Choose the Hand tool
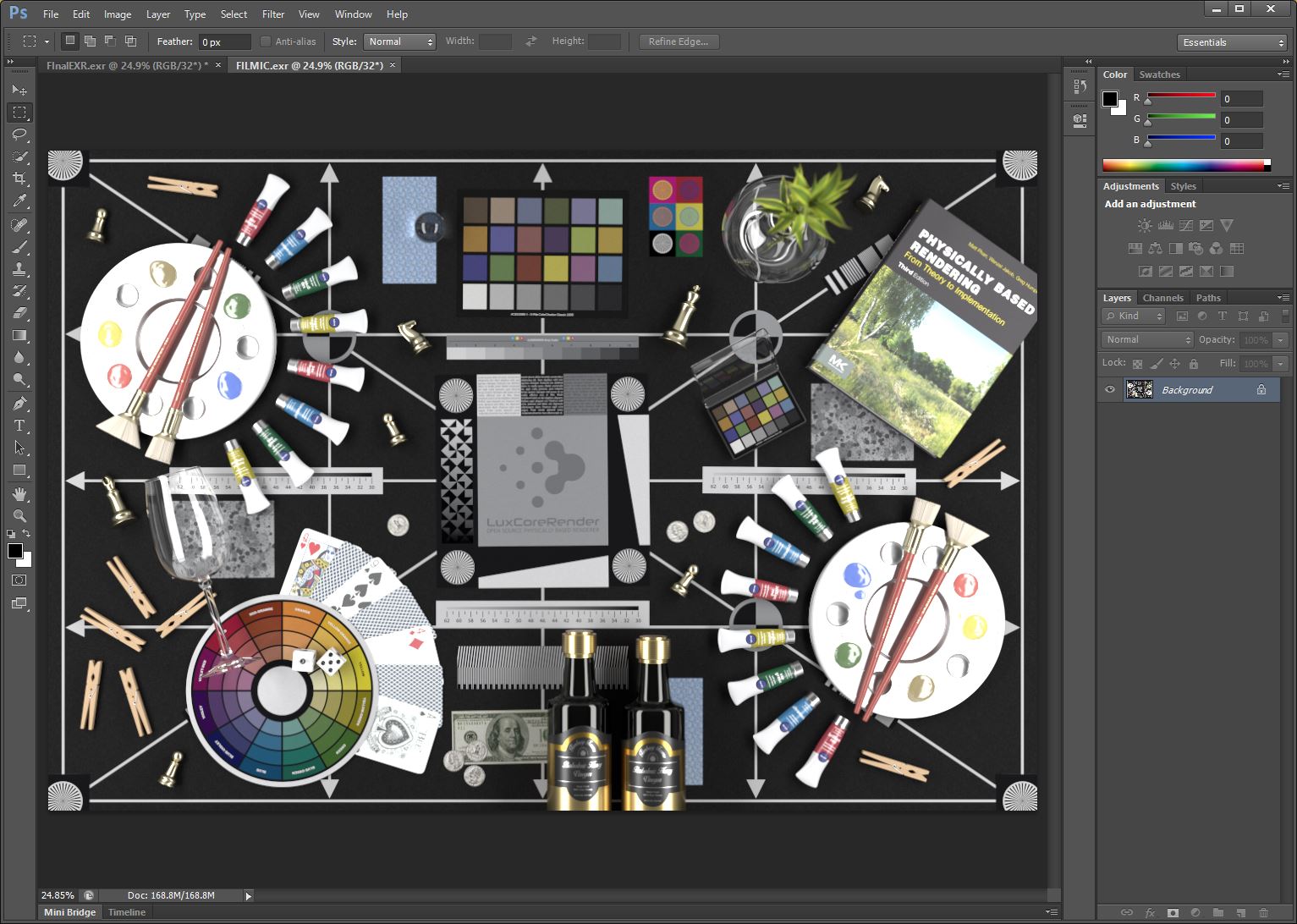 pos(19,493)
